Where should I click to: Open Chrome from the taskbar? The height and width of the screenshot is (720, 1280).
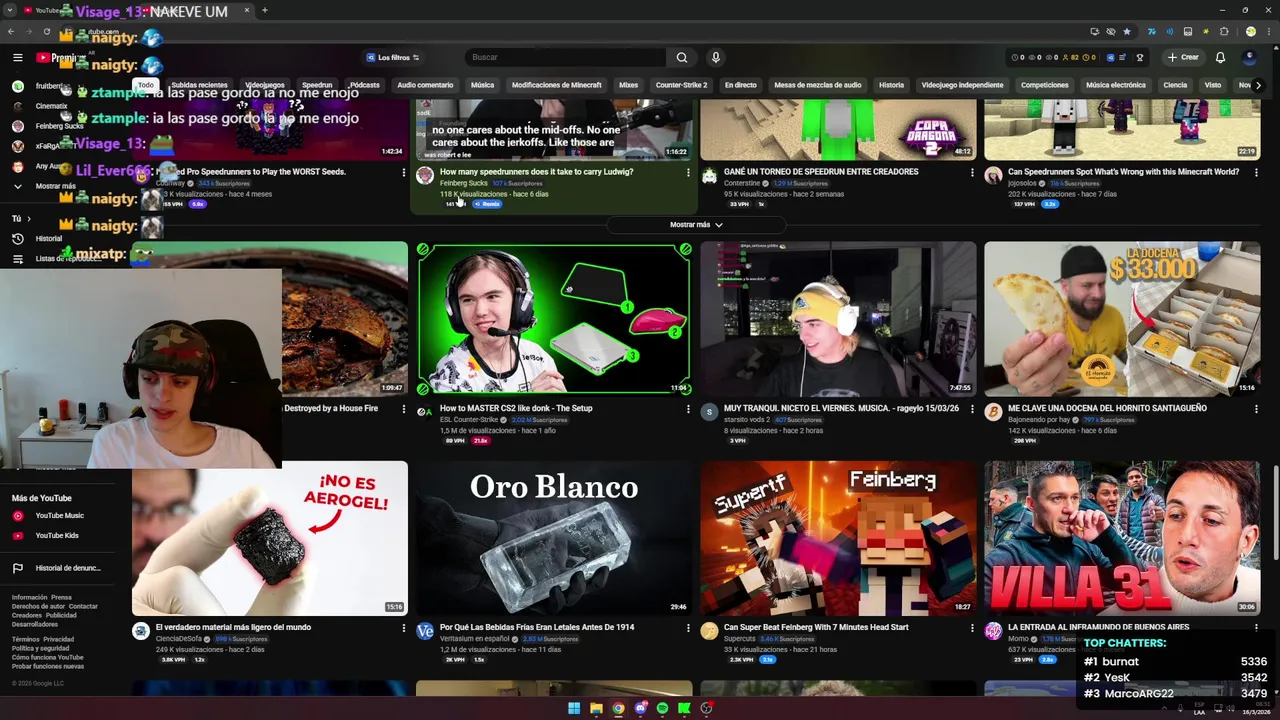[x=618, y=708]
